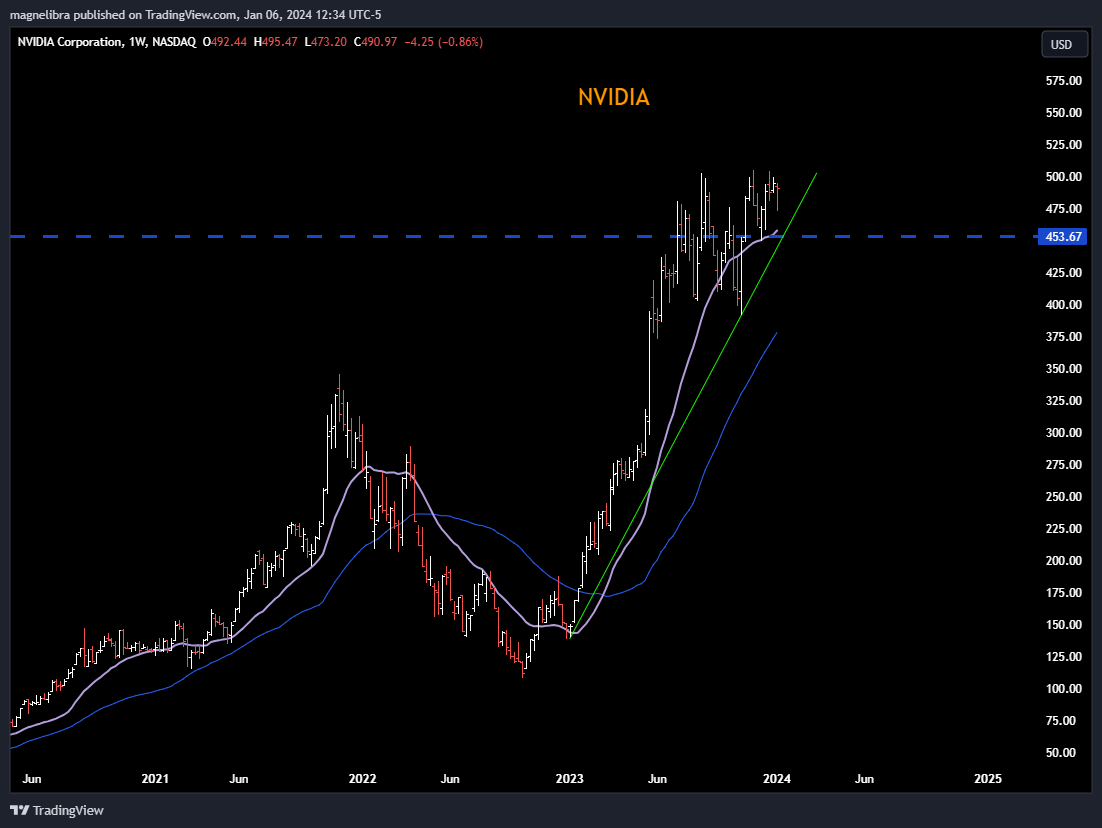Viewport: 1102px width, 828px height.
Task: Click the TradingView wordmark text
Action: (x=68, y=810)
